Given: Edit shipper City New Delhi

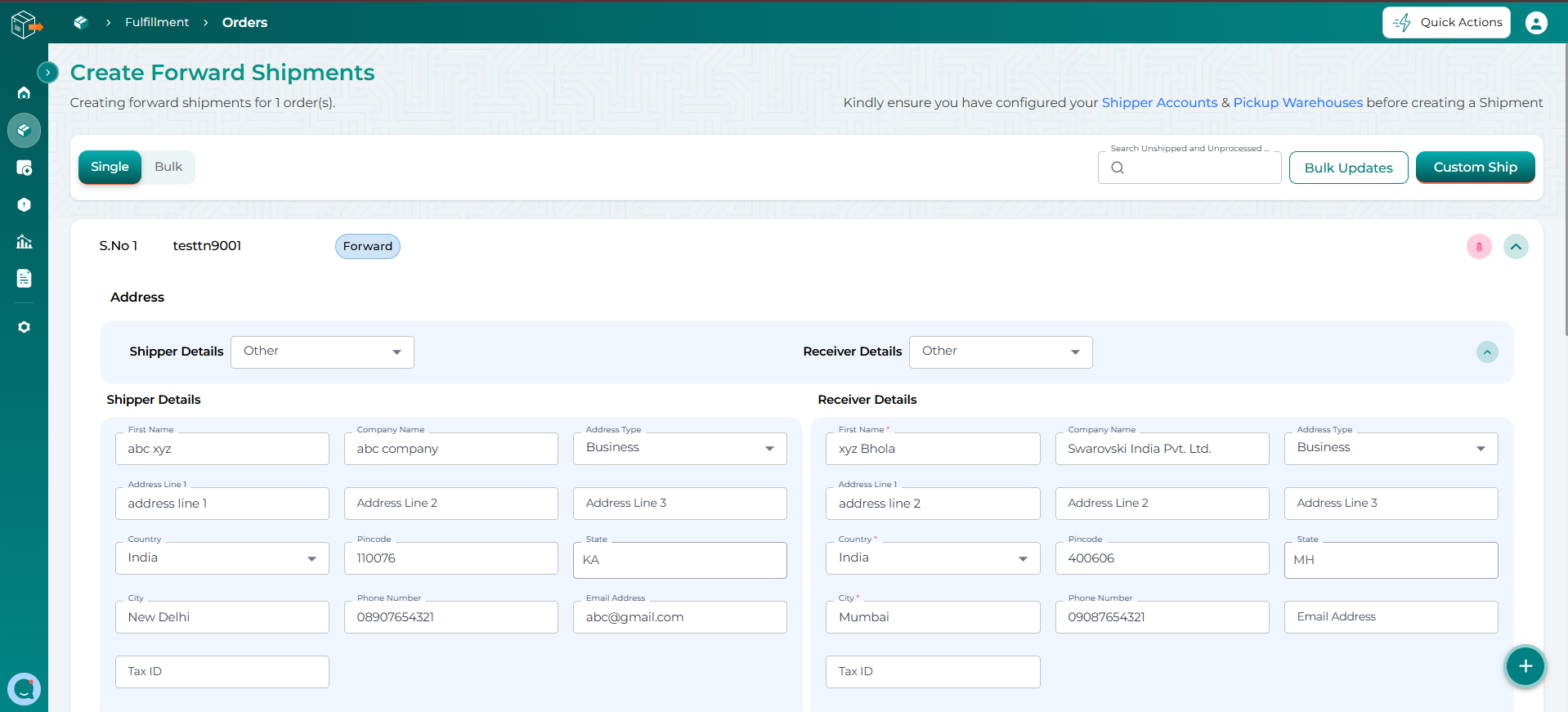Looking at the screenshot, I should [222, 617].
